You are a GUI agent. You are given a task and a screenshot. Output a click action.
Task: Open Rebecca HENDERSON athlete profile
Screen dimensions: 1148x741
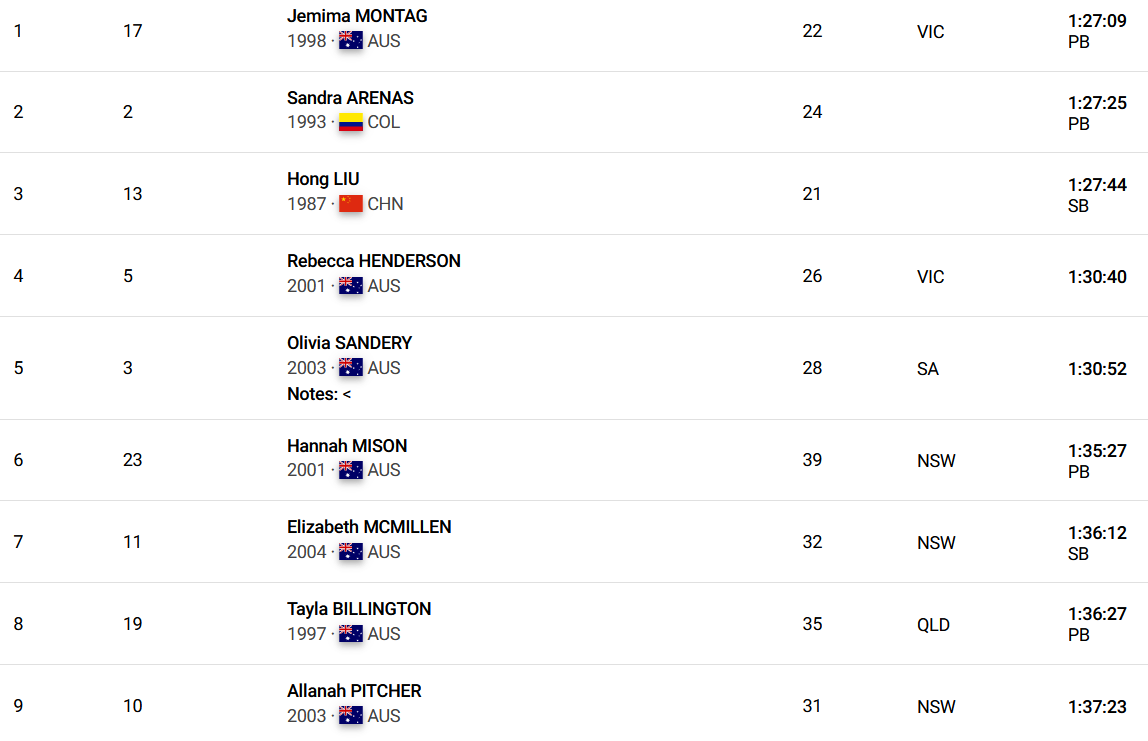point(373,261)
